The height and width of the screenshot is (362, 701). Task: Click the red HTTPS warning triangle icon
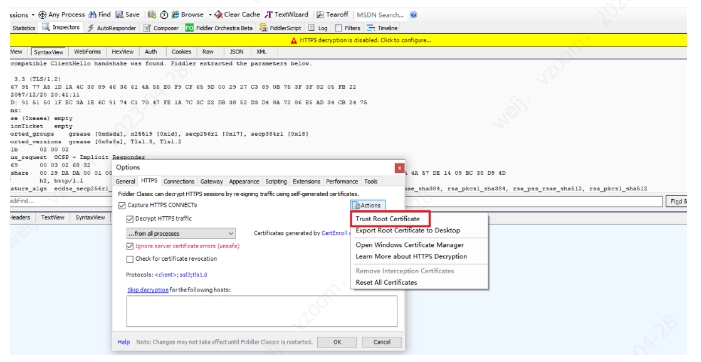294,41
